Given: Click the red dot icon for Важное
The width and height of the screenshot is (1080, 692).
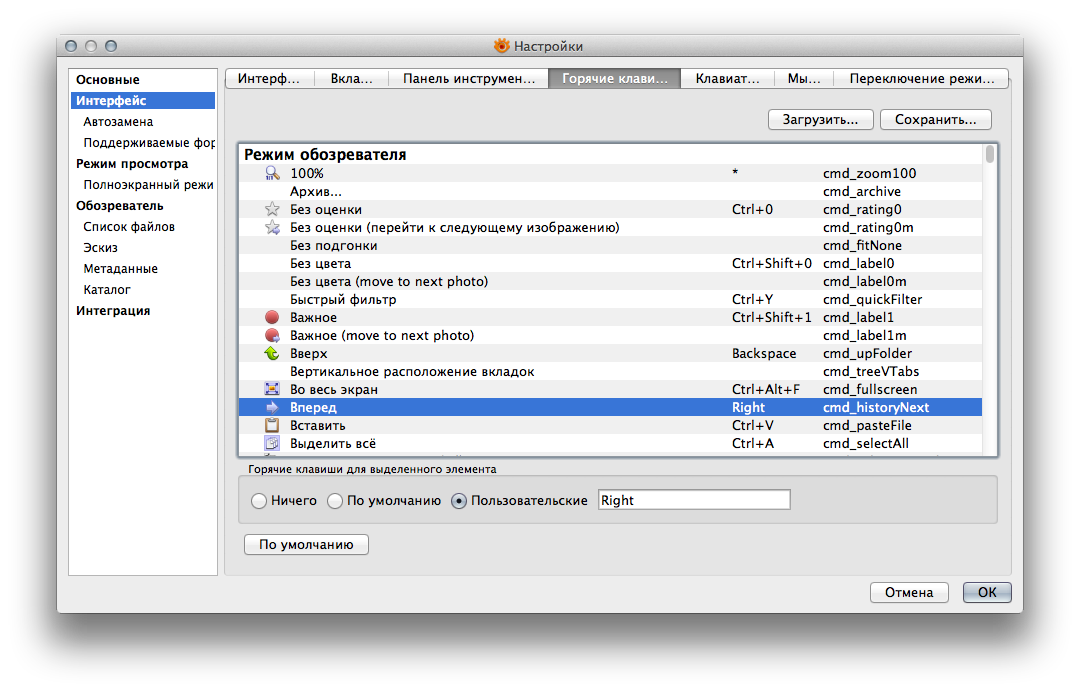Looking at the screenshot, I should [x=272, y=317].
